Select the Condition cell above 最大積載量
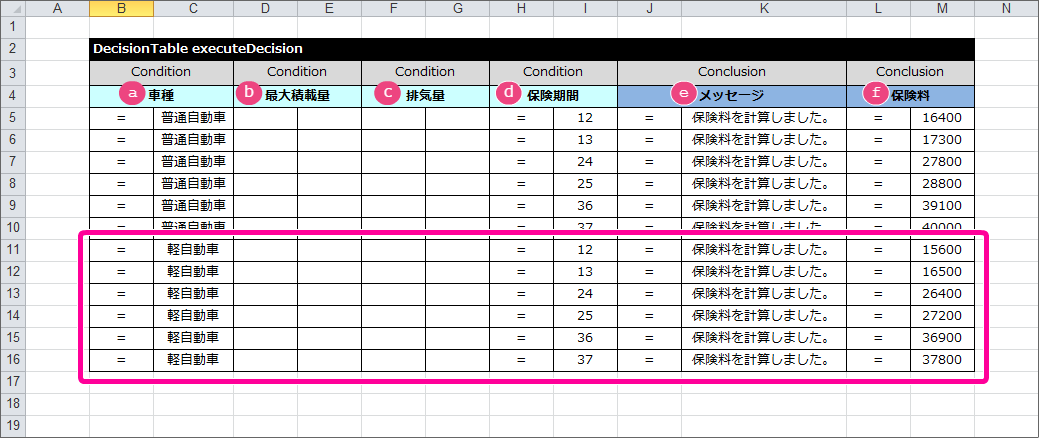Screen dimensions: 1039x438 [298, 72]
